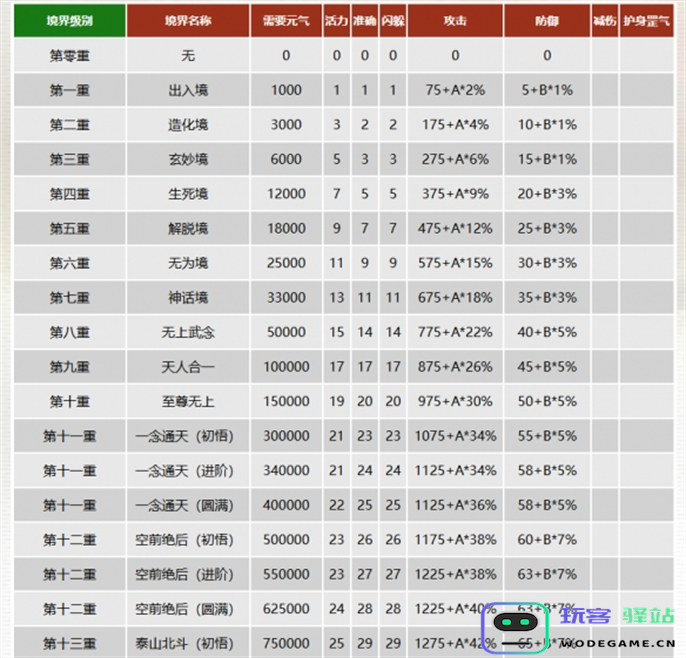This screenshot has width=686, height=658.
Task: Click the 境界级别 column header
Action: [70, 21]
